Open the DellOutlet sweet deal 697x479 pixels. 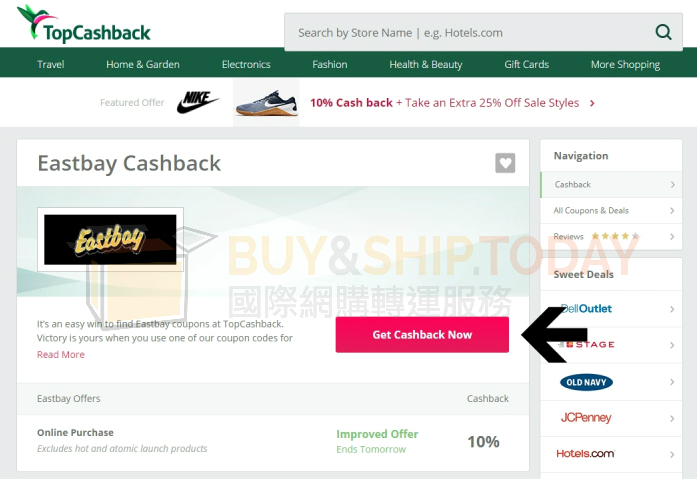[x=586, y=308]
